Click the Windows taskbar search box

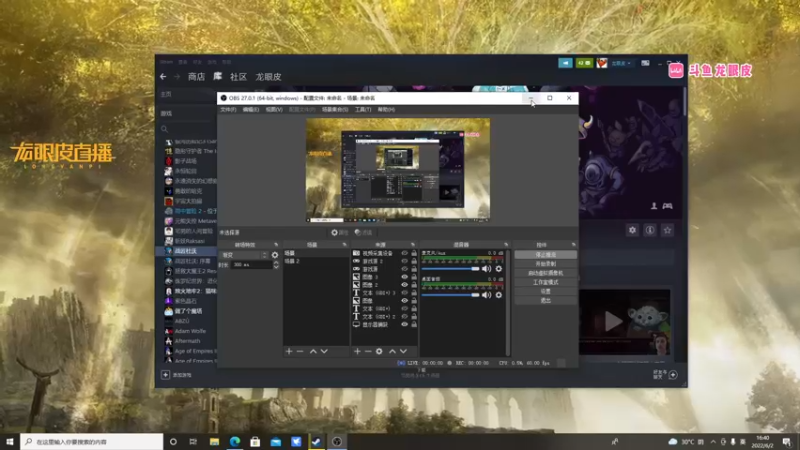click(92, 442)
